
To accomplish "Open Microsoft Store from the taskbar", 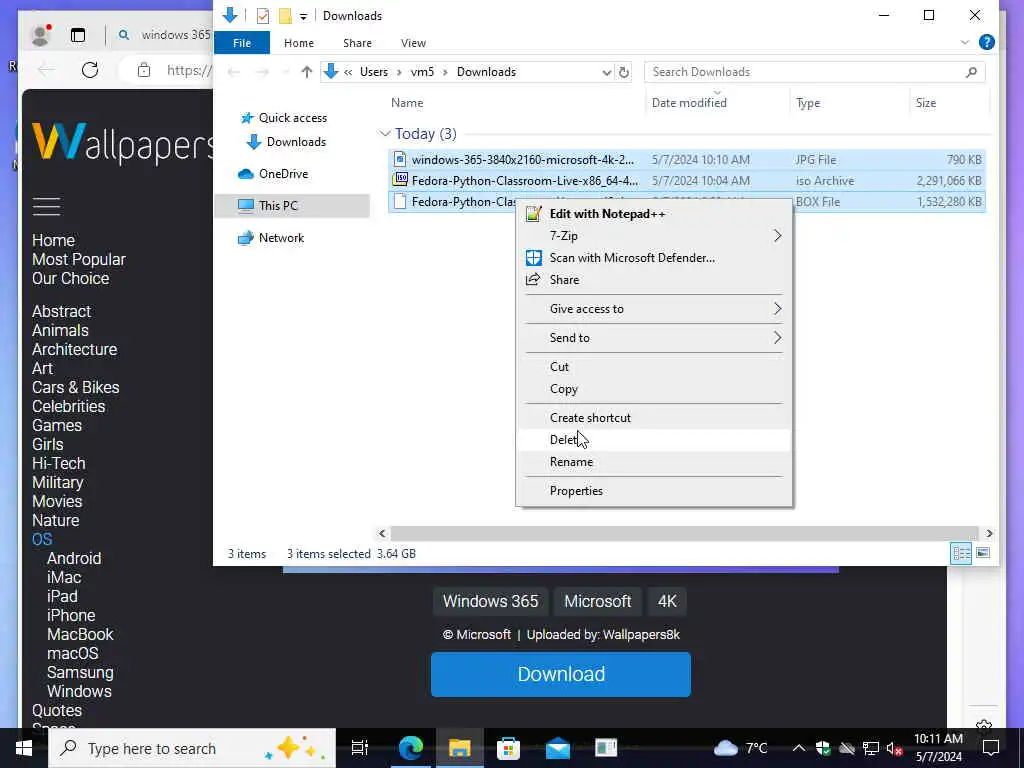I will pyautogui.click(x=508, y=748).
